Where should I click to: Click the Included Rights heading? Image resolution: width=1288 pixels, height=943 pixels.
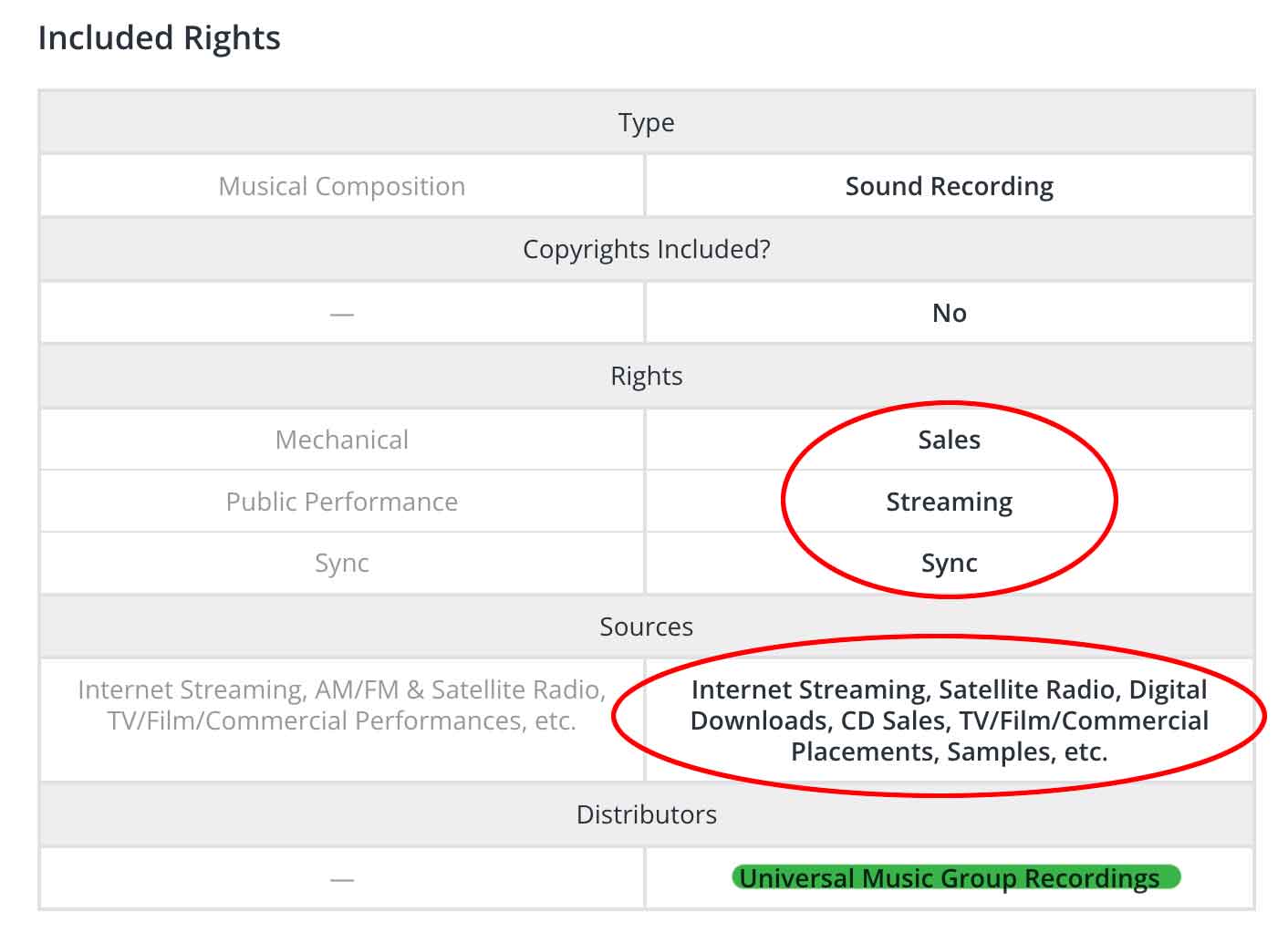[159, 38]
